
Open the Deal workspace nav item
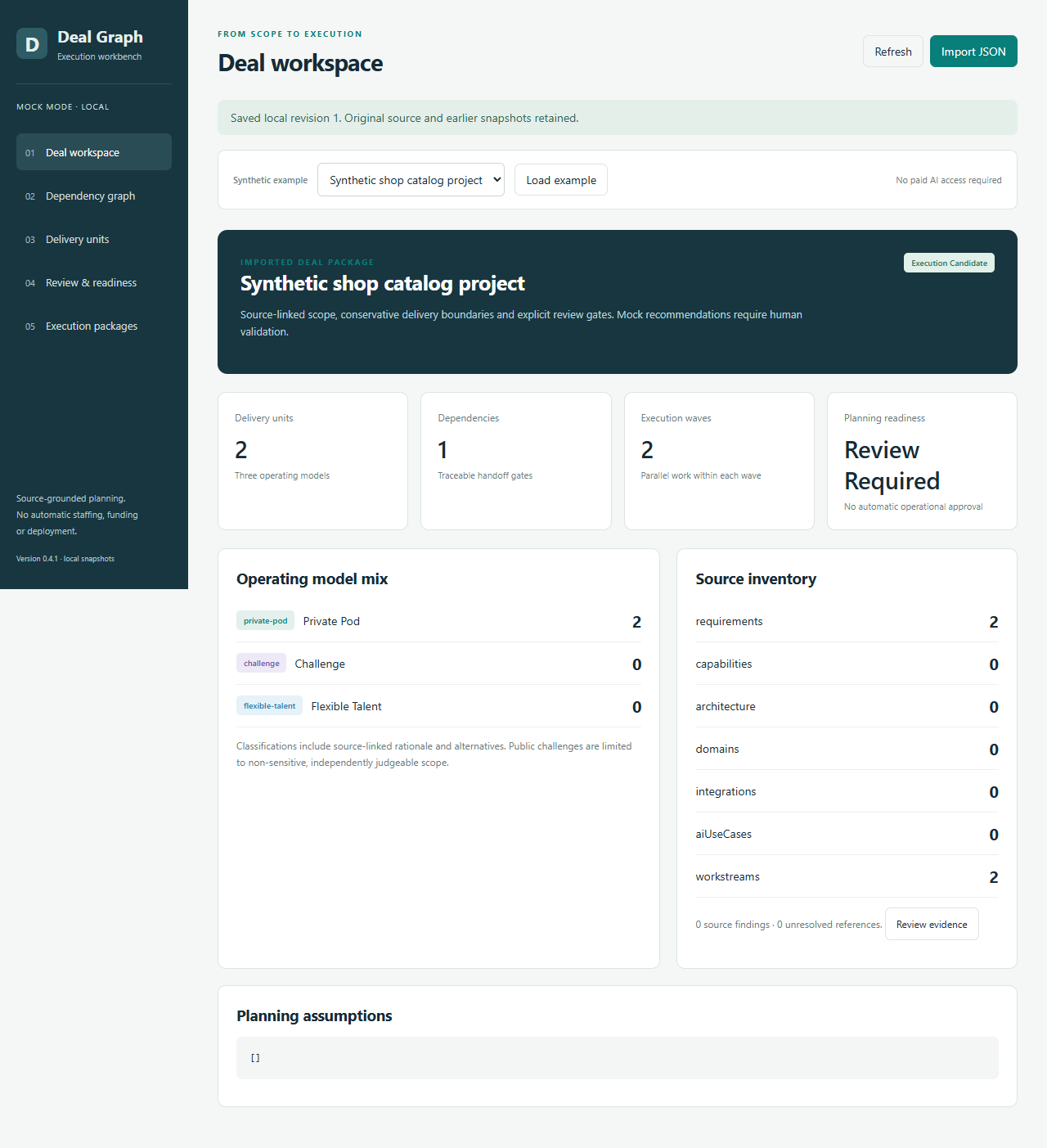[x=94, y=152]
